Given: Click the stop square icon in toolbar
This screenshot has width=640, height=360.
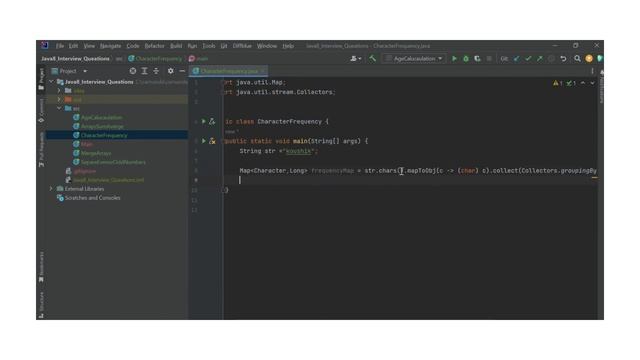Looking at the screenshot, I should (489, 59).
